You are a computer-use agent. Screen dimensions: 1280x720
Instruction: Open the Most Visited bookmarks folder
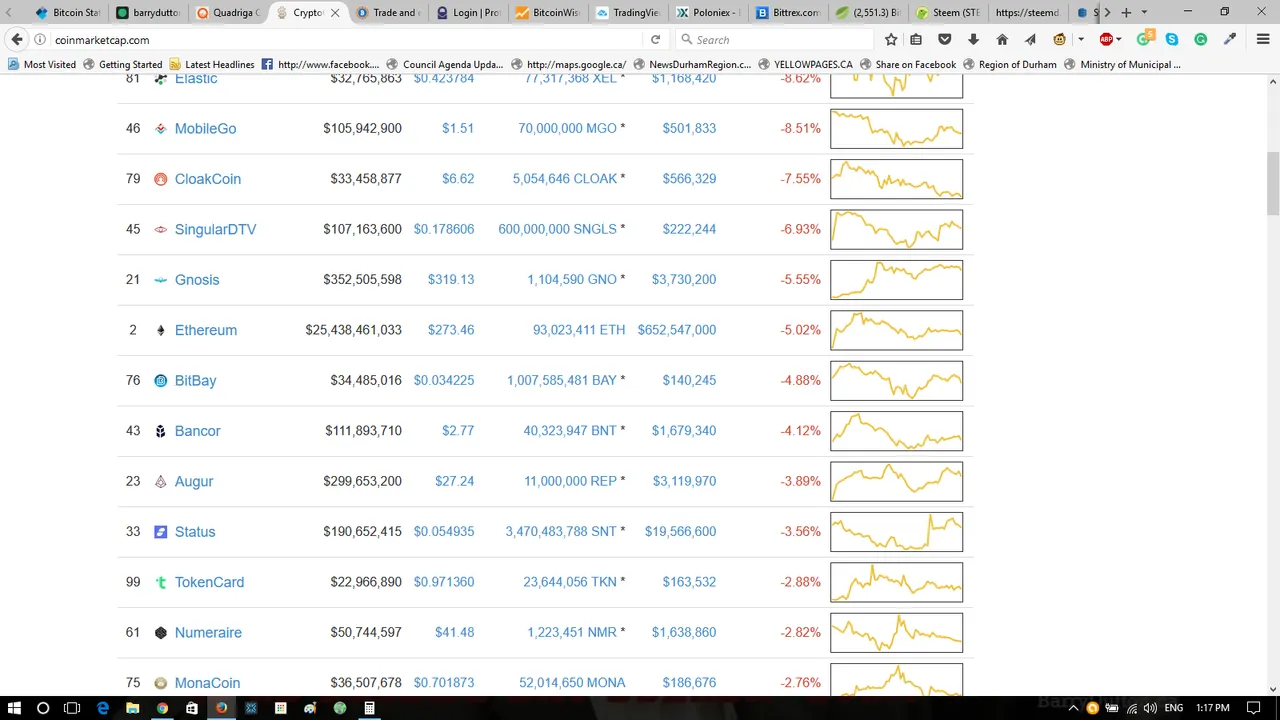click(x=42, y=65)
